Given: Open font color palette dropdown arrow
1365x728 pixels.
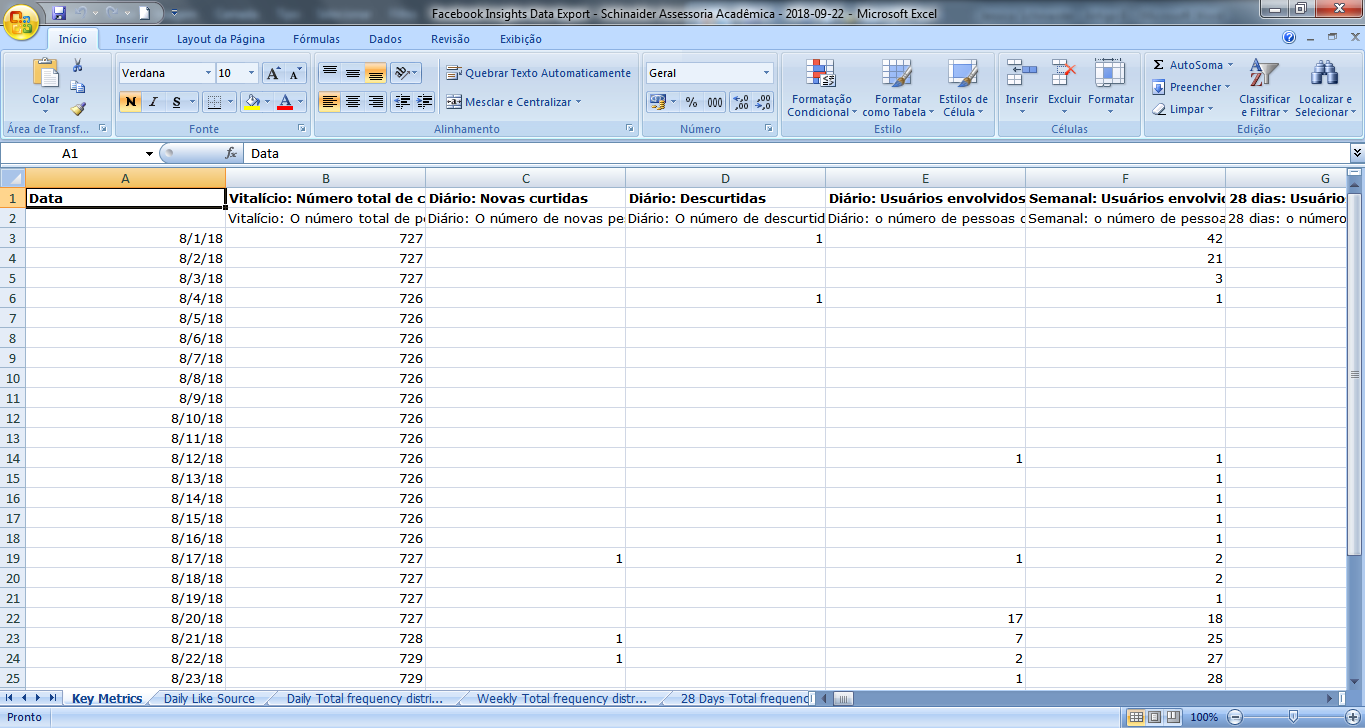Looking at the screenshot, I should pyautogui.click(x=301, y=102).
